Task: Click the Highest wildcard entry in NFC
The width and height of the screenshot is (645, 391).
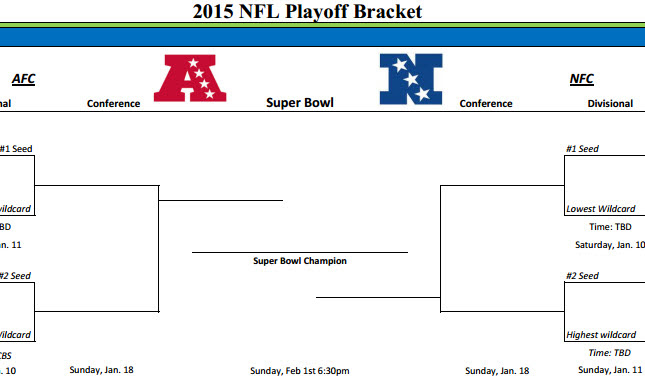Action: pyautogui.click(x=601, y=335)
